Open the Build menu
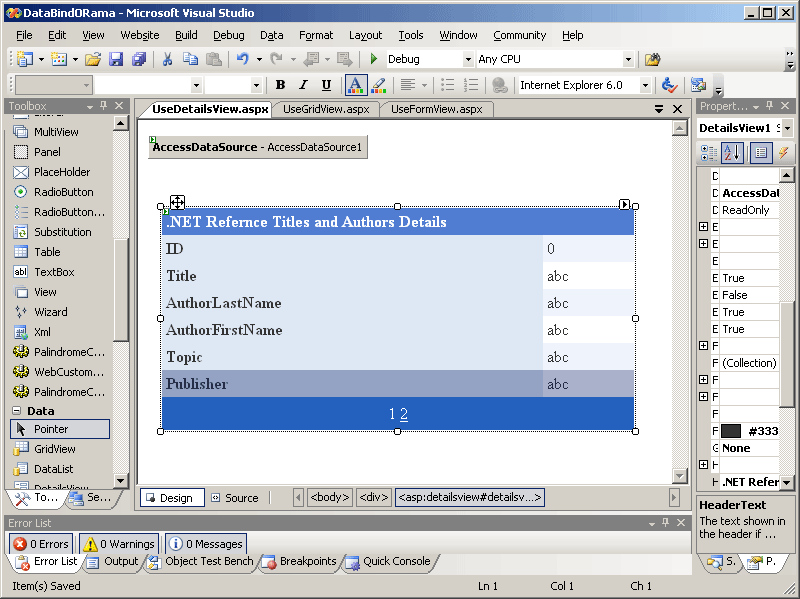The height and width of the screenshot is (599, 800). coord(186,35)
